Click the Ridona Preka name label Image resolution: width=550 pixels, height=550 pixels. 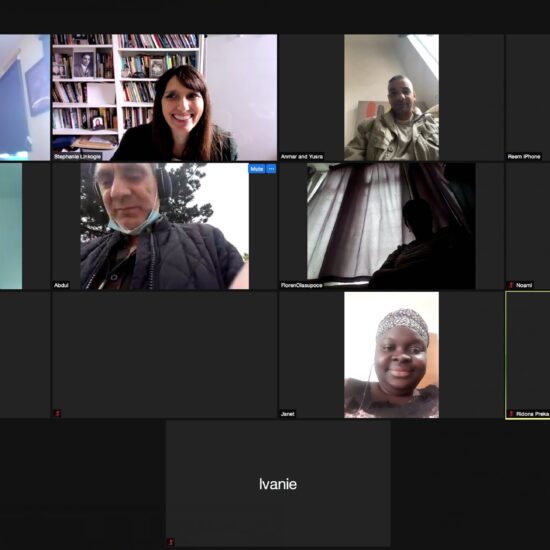pyautogui.click(x=532, y=414)
